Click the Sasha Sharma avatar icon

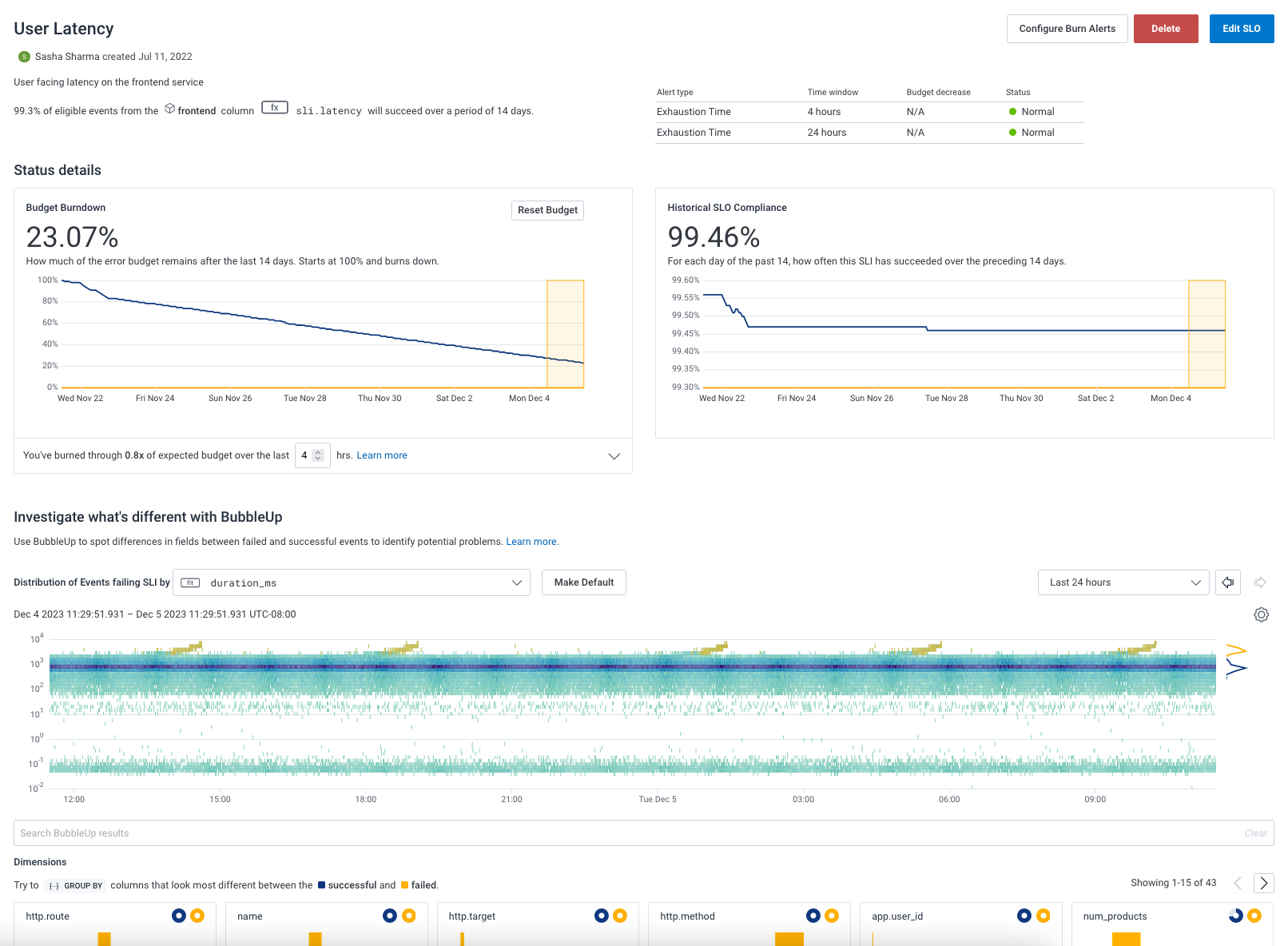click(x=24, y=57)
